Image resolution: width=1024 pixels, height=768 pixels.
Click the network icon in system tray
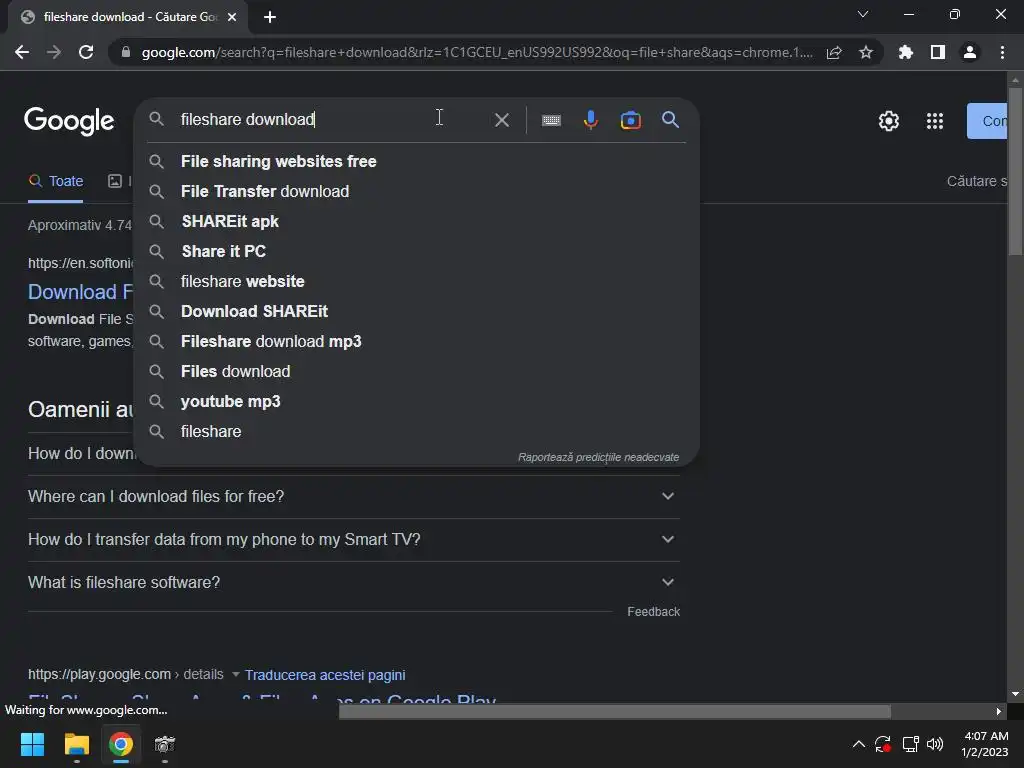pos(910,744)
